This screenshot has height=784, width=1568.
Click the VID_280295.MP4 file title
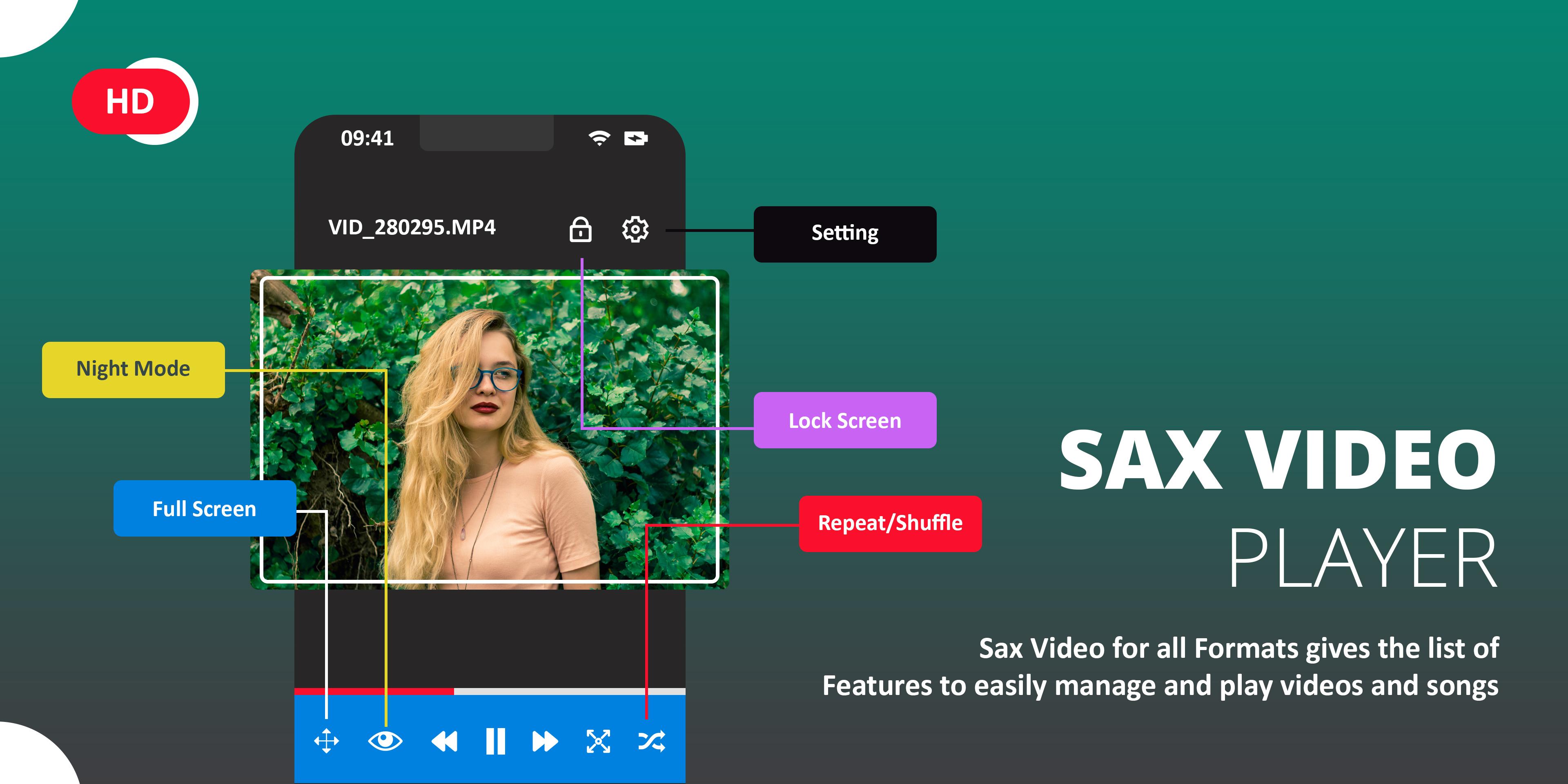click(412, 228)
